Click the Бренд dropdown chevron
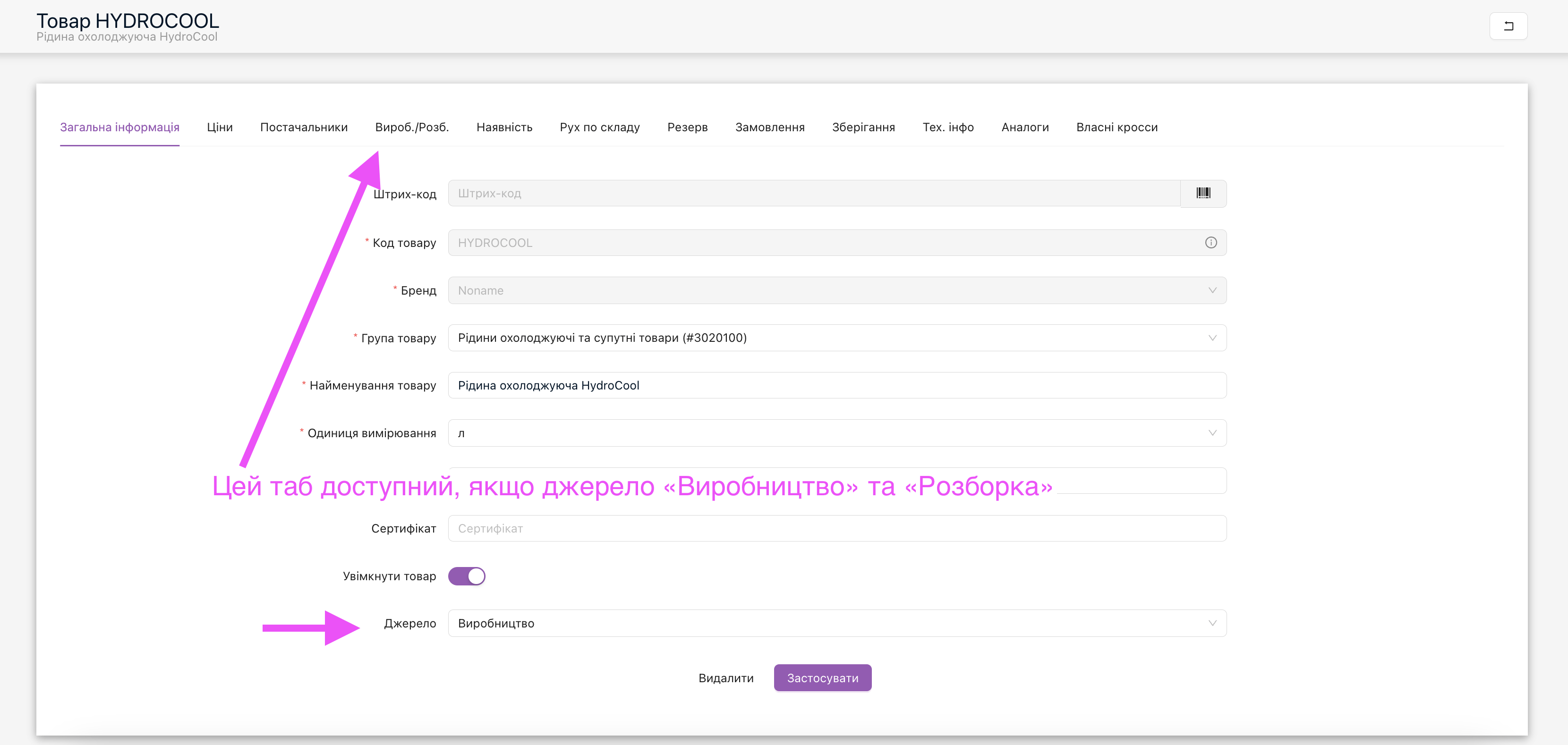The height and width of the screenshot is (745, 1568). (x=1212, y=290)
